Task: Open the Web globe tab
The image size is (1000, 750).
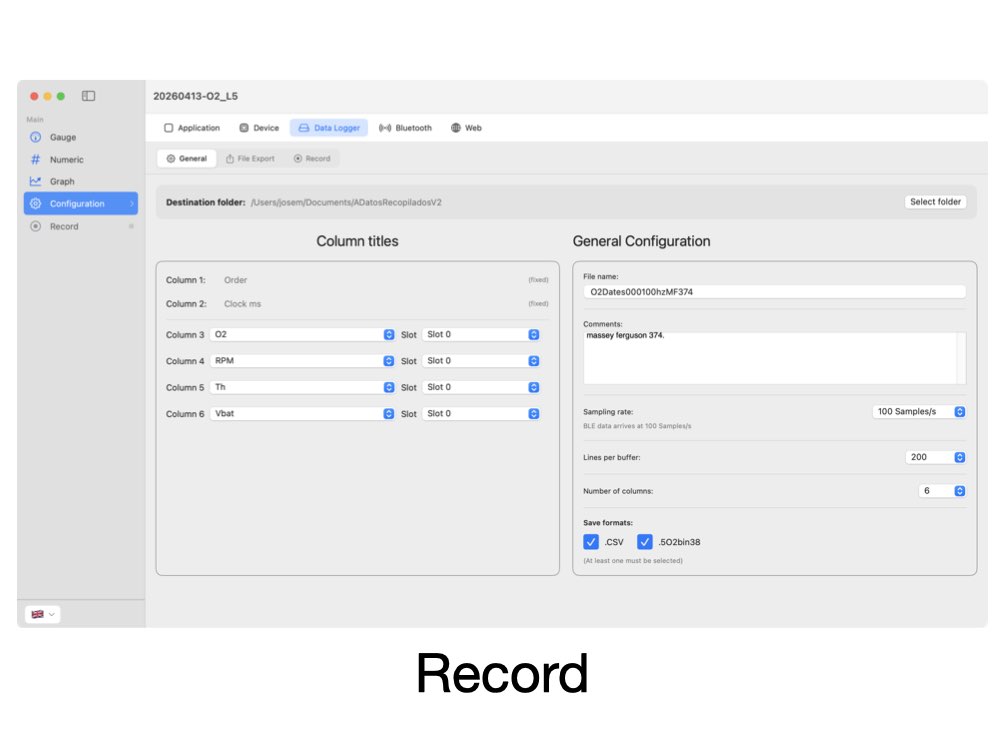Action: tap(466, 128)
